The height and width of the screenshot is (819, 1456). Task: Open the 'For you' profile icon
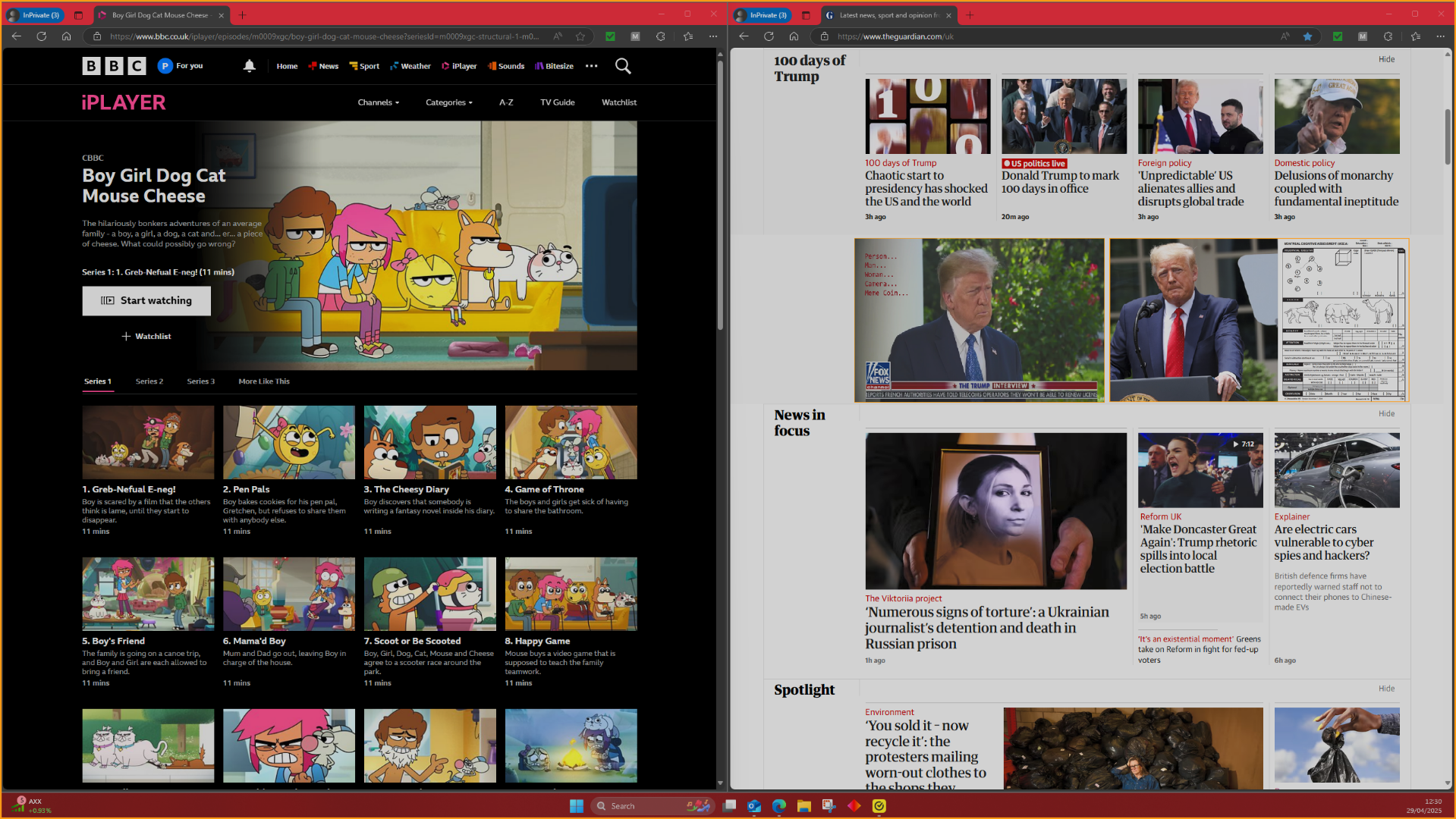pyautogui.click(x=165, y=66)
